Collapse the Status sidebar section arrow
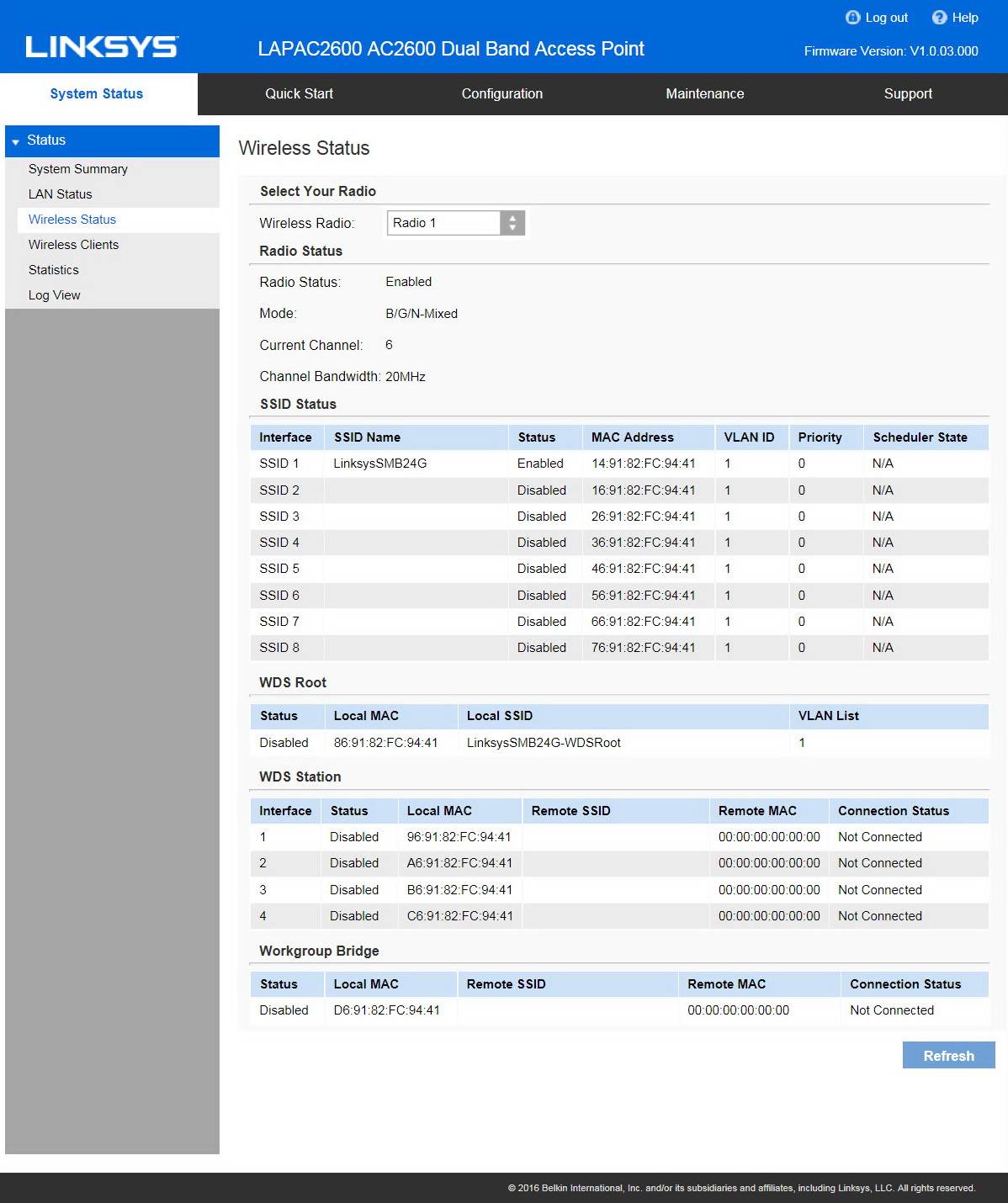Screen dimensions: 1008x1203 tap(15, 141)
